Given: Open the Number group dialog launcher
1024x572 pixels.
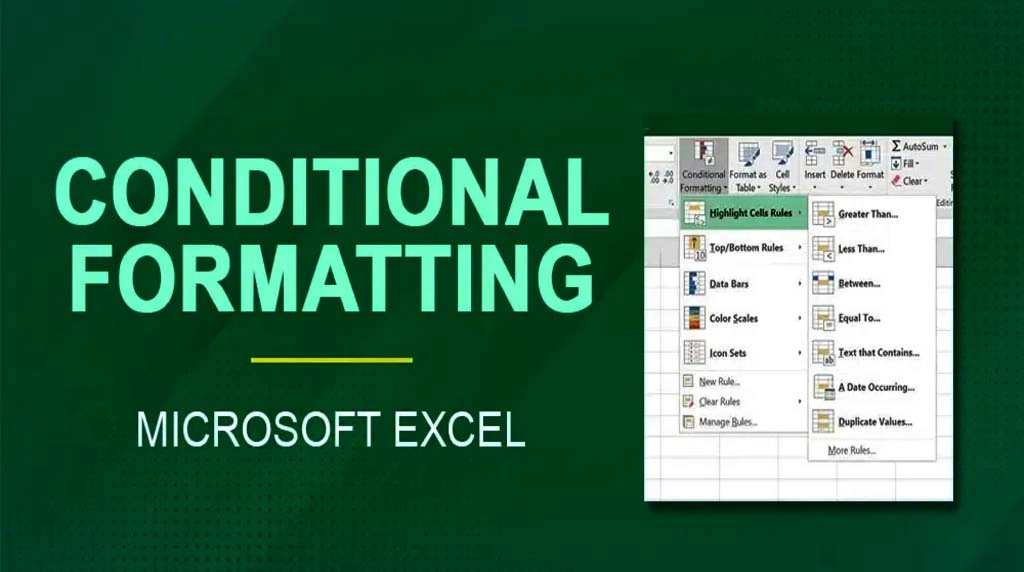Looking at the screenshot, I should [671, 203].
